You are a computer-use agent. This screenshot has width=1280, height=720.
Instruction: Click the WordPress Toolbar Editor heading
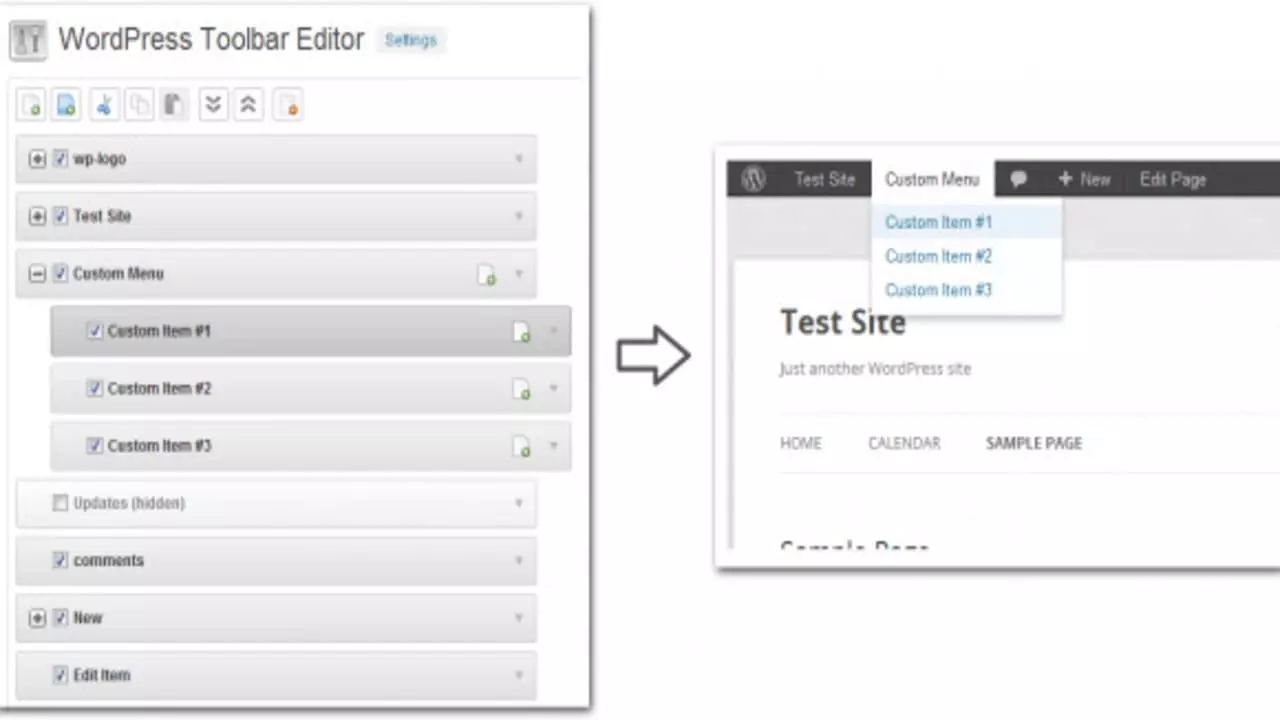point(211,40)
